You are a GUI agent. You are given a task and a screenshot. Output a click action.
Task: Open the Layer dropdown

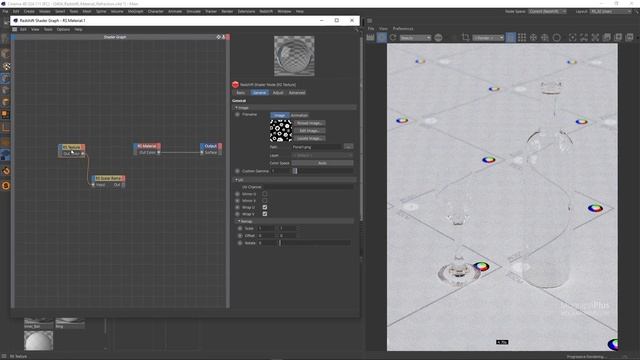pyautogui.click(x=322, y=155)
